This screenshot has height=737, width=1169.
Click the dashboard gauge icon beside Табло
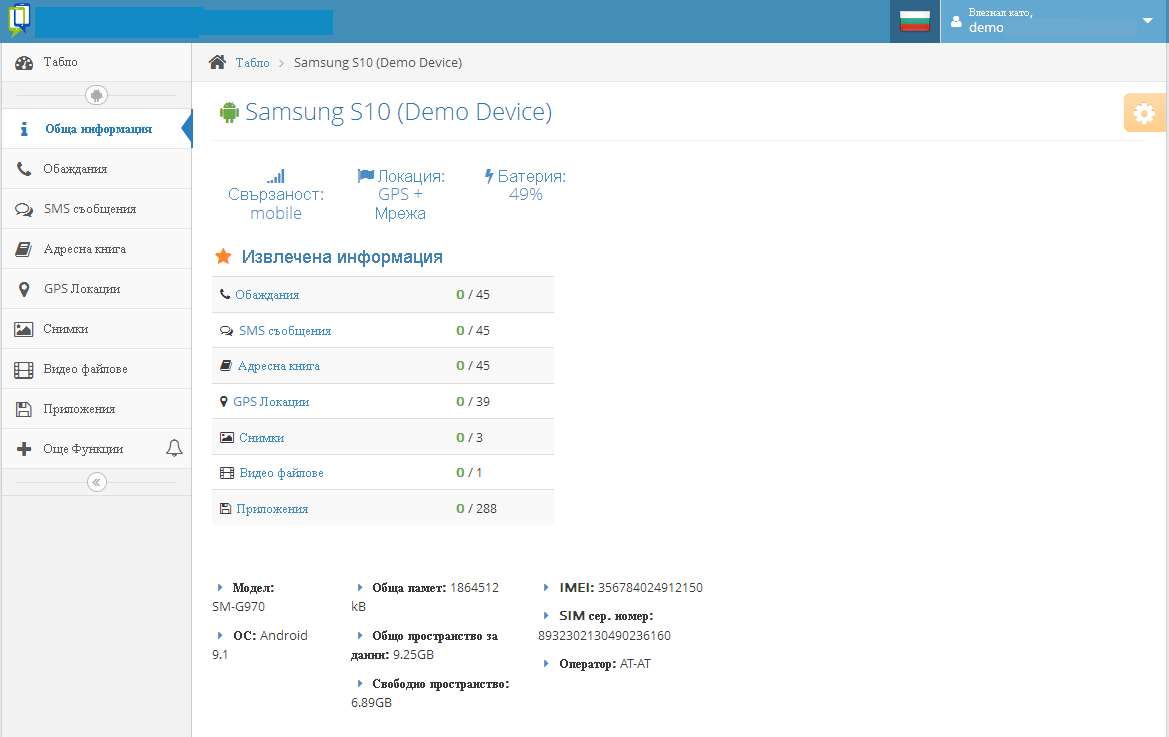click(24, 63)
